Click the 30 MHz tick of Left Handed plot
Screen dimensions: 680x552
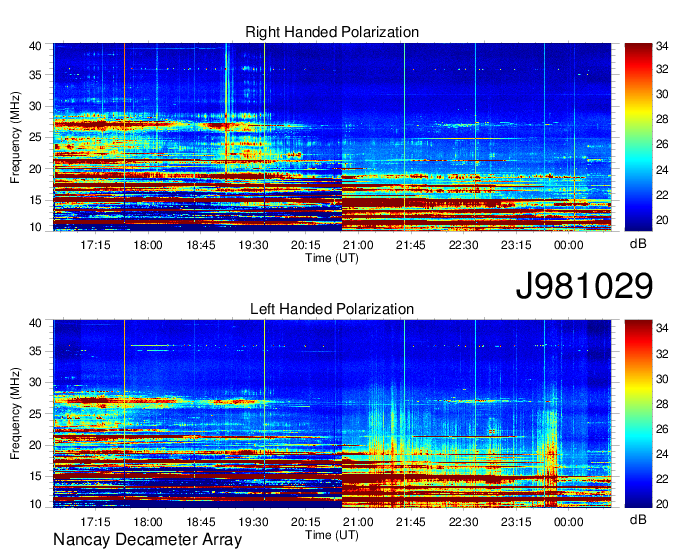35,382
